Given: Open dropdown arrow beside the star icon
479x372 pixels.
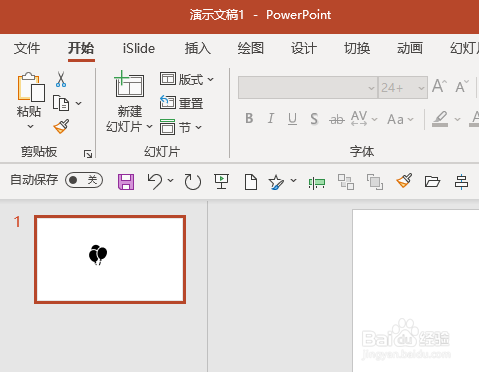Looking at the screenshot, I should coord(293,180).
